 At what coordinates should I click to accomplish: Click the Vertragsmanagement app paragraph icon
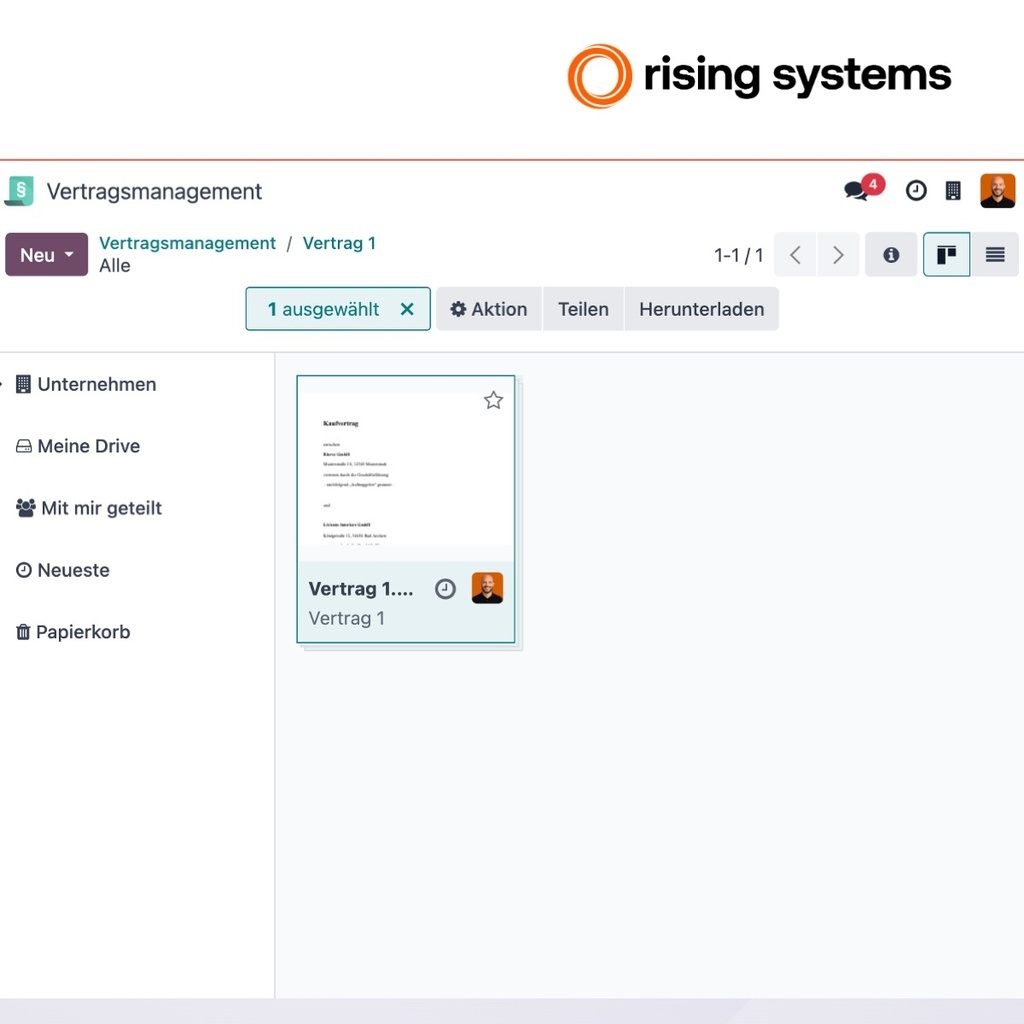pos(20,191)
